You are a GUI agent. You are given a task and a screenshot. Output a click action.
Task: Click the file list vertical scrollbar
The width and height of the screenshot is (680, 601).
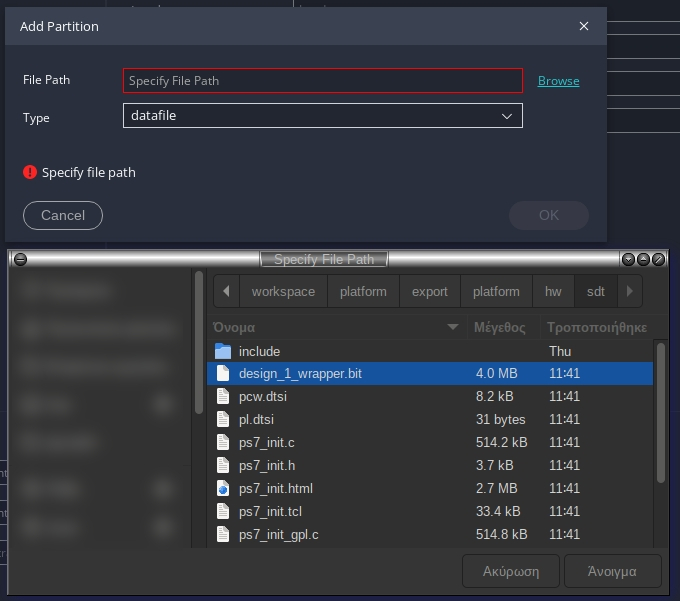click(x=660, y=413)
